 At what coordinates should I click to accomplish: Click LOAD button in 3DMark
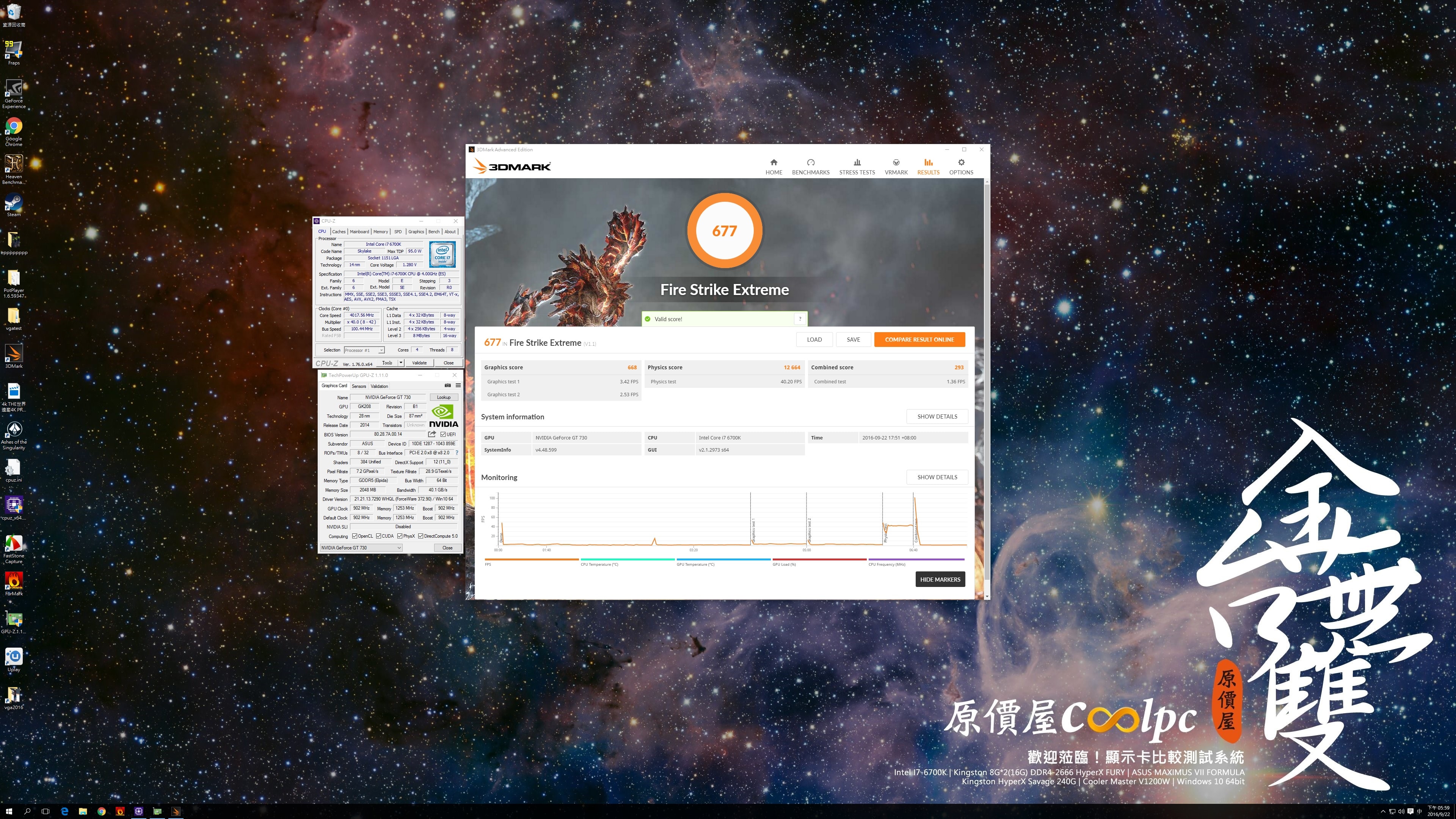pyautogui.click(x=814, y=339)
